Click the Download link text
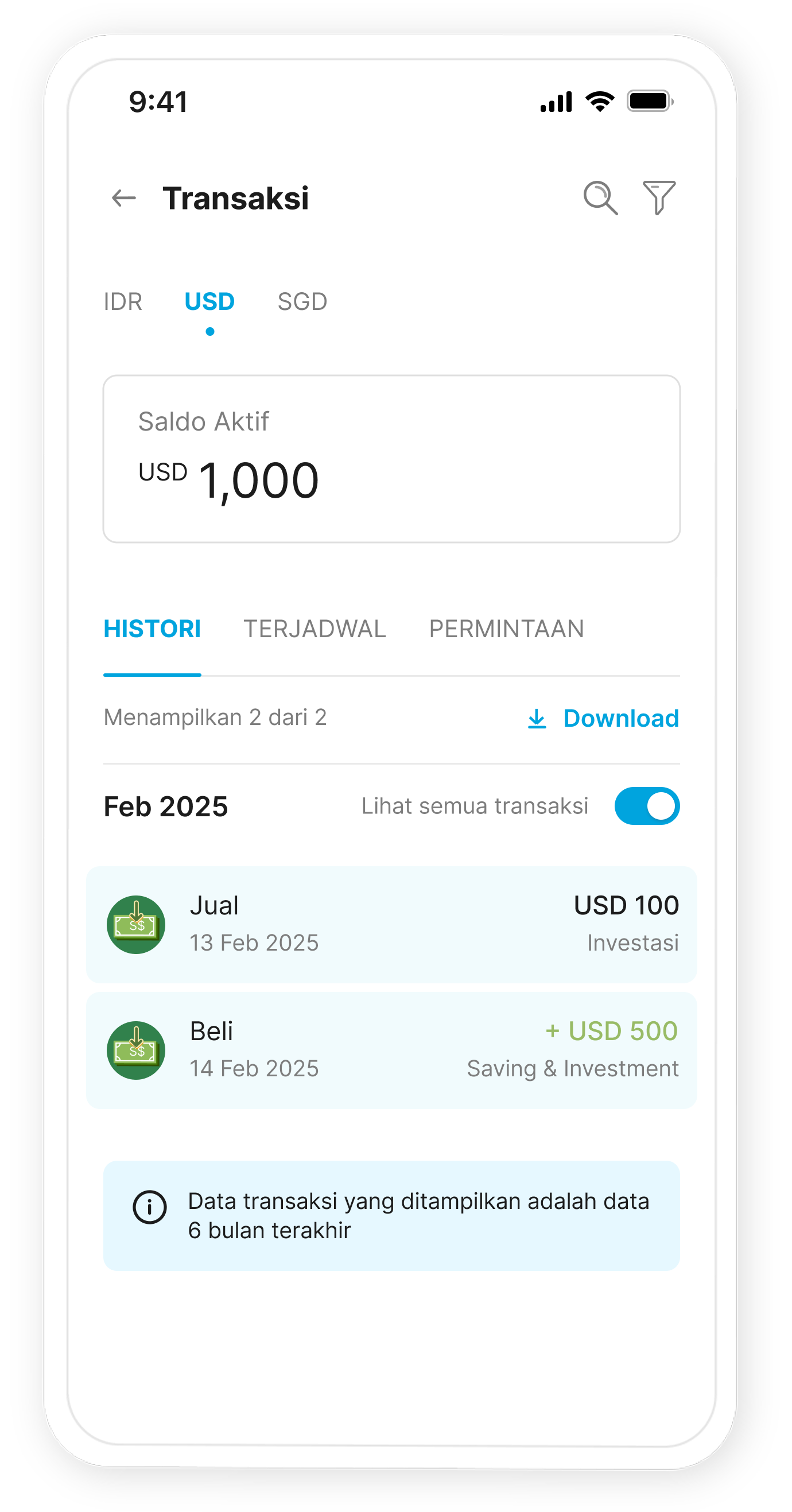This screenshot has height=1512, width=792. [621, 719]
